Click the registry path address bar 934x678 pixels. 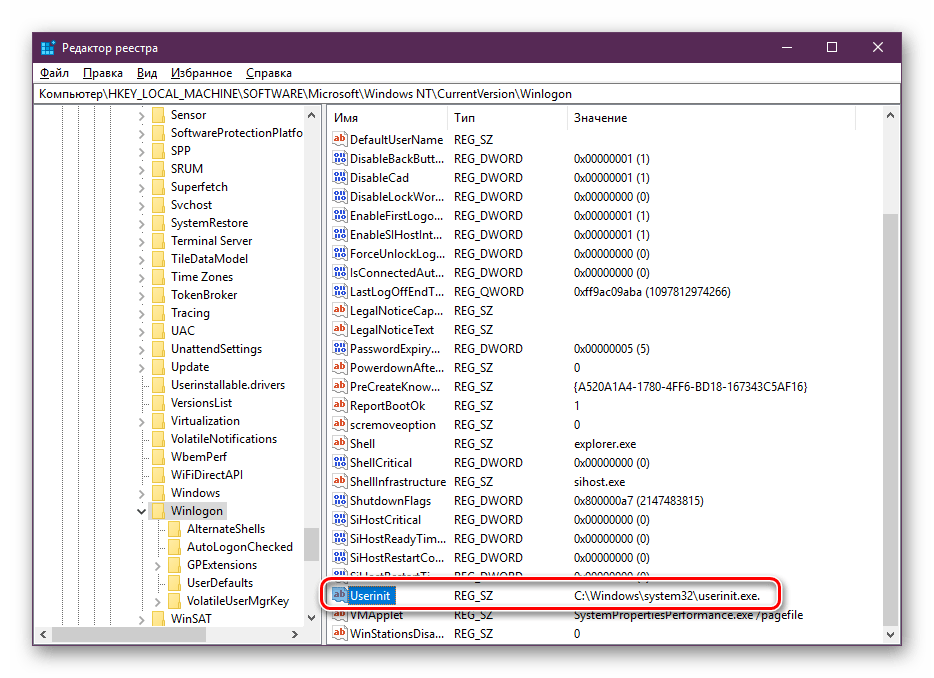point(466,94)
